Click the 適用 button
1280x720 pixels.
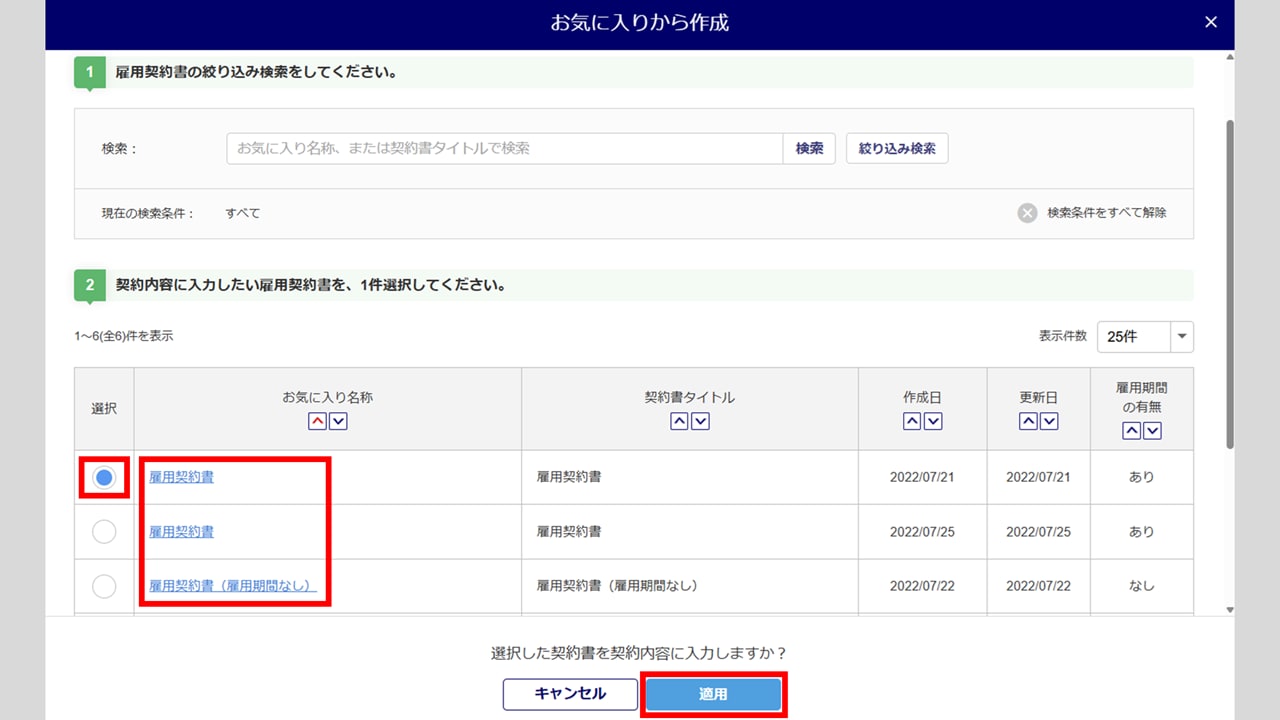[713, 694]
